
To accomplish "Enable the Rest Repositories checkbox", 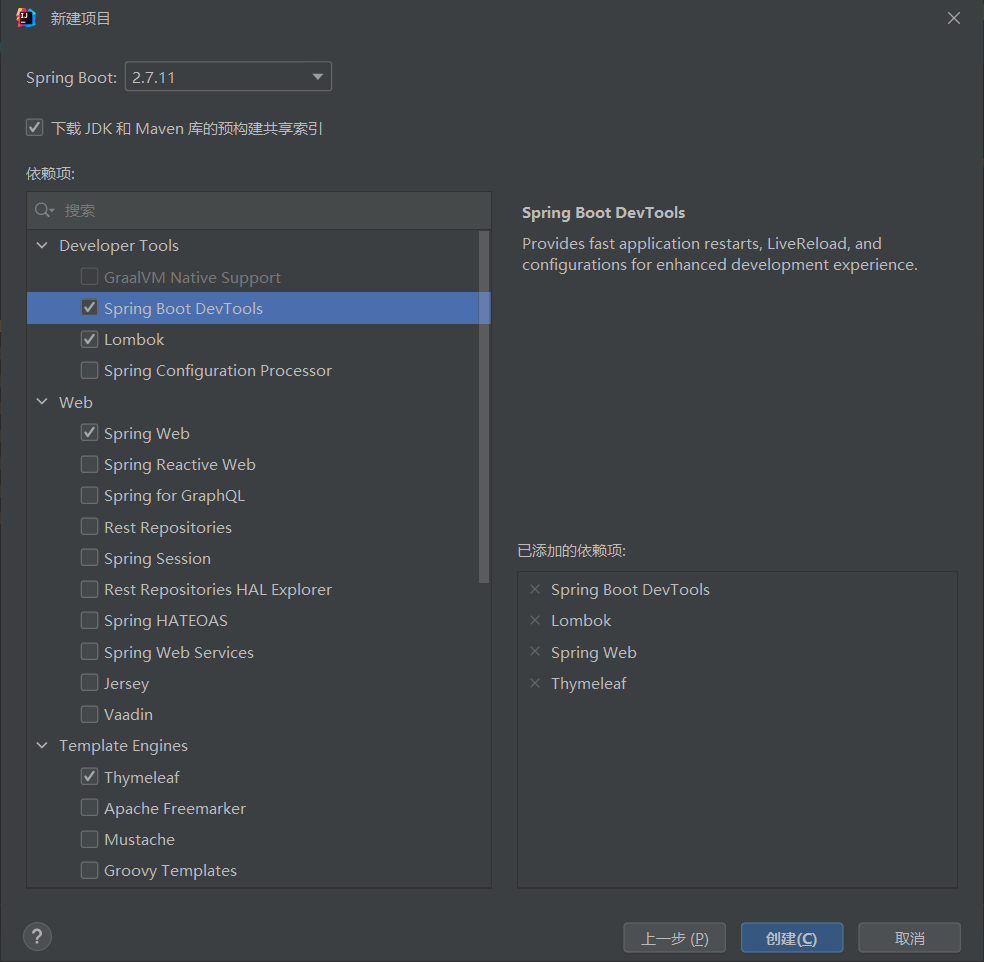I will [89, 526].
